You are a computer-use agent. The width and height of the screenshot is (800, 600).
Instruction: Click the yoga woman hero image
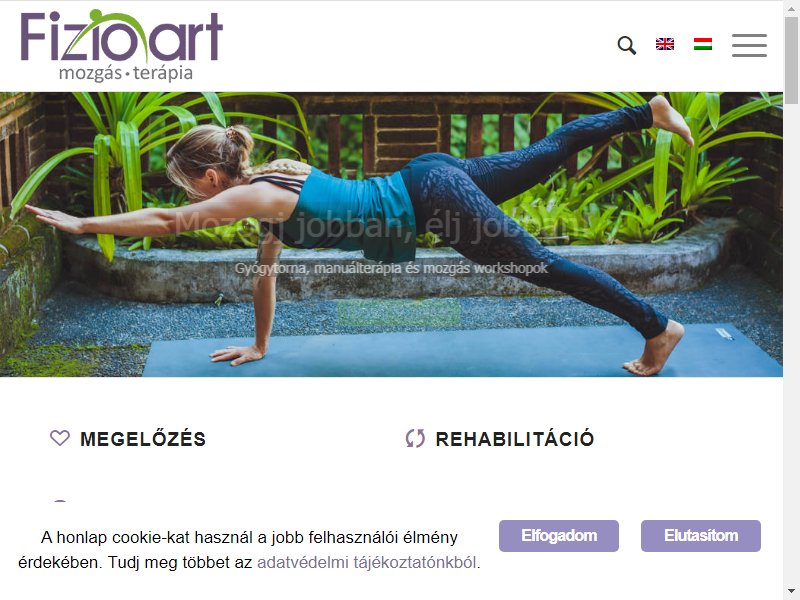click(391, 234)
